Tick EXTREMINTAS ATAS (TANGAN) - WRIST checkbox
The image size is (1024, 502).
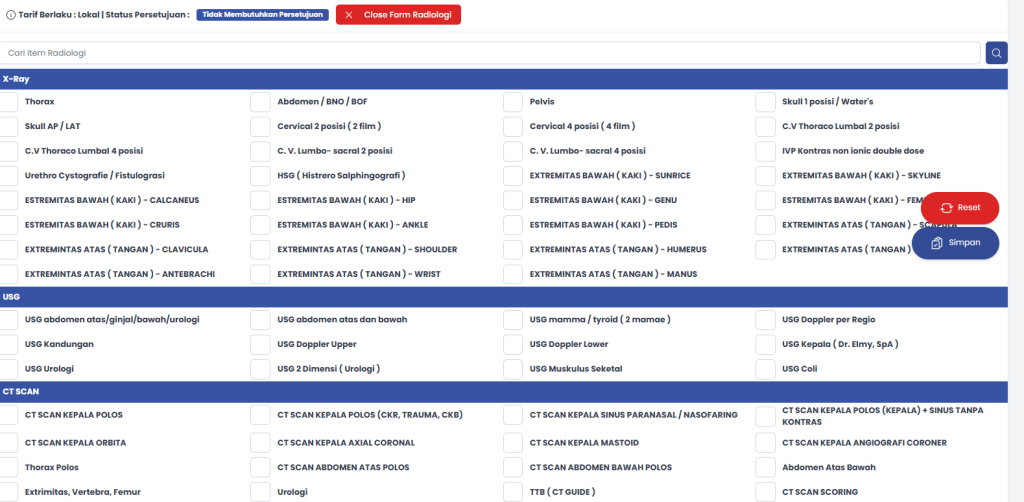(260, 274)
